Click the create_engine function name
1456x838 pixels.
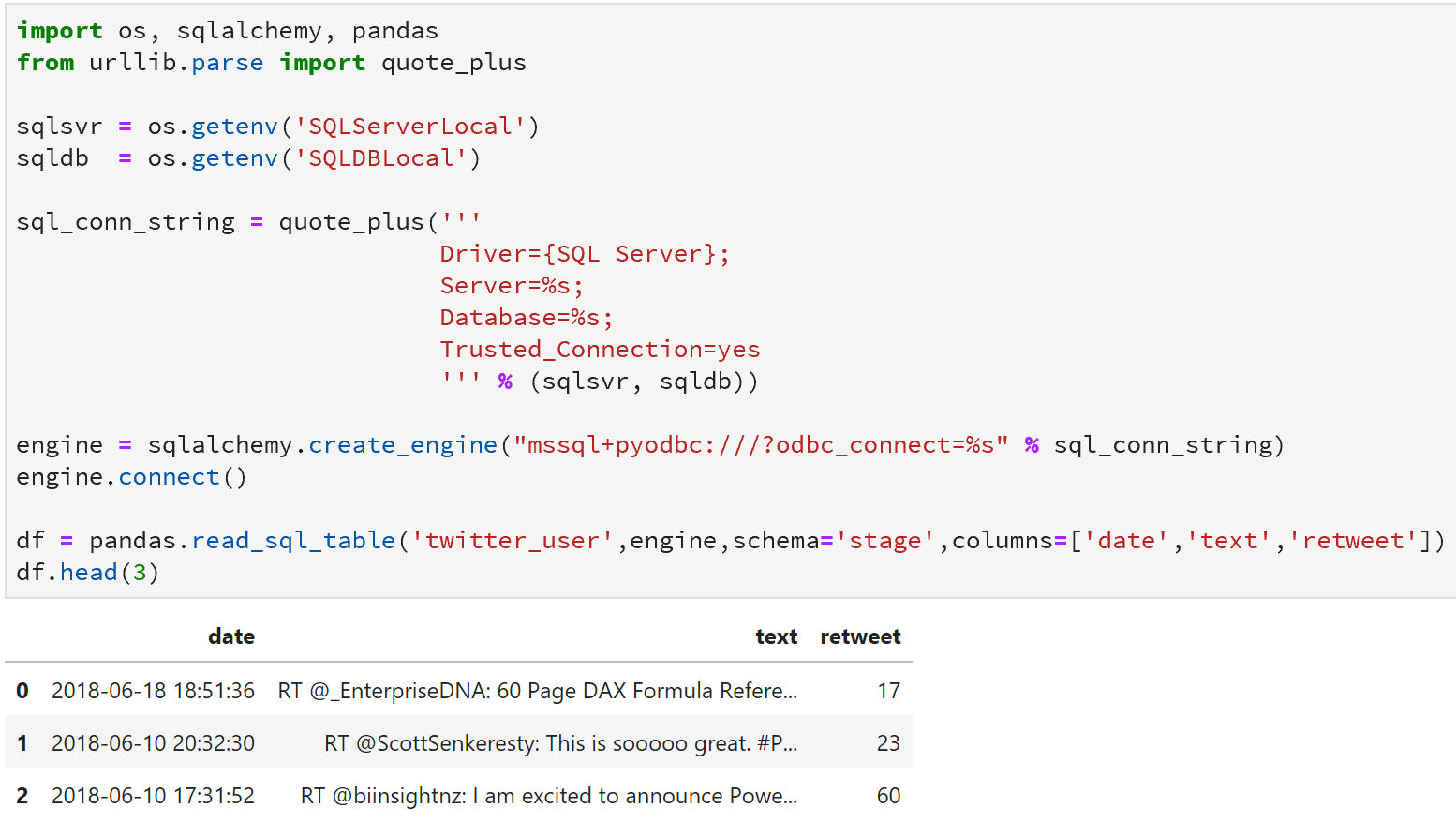pos(401,444)
